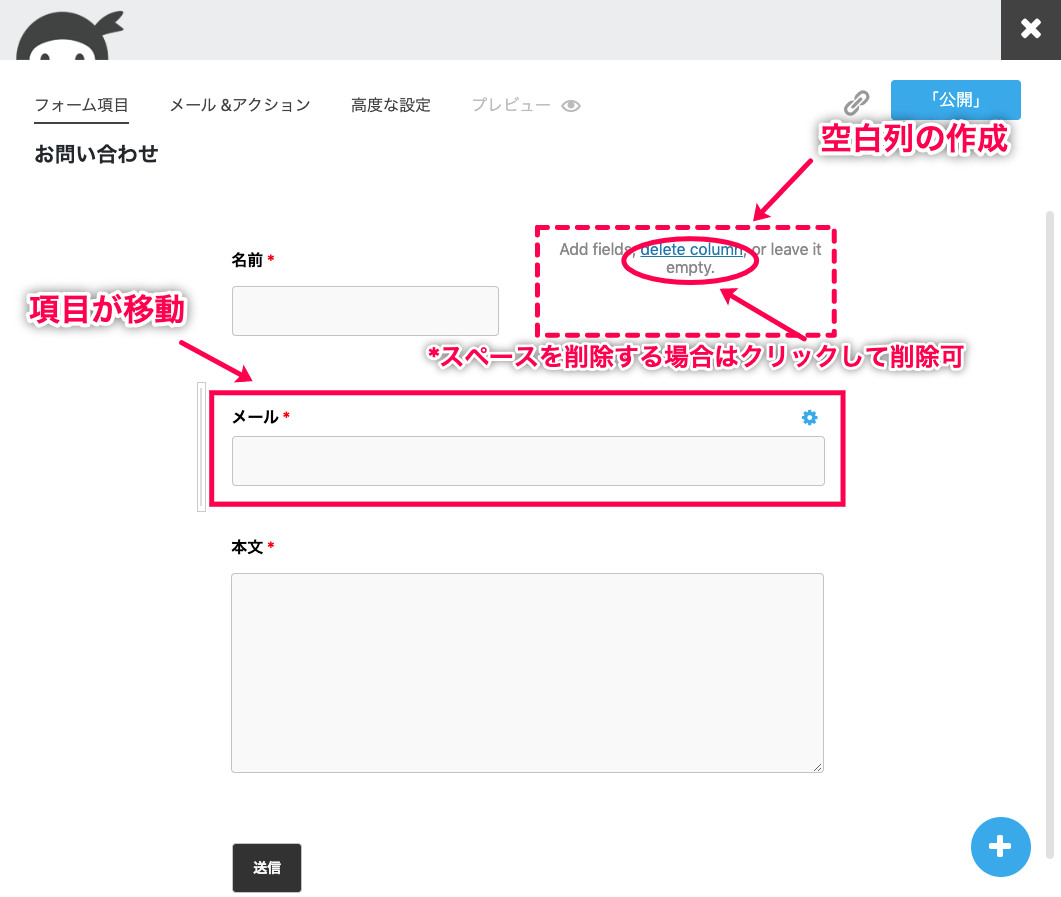The height and width of the screenshot is (897, 1061).
Task: Open the フォーム項目 tab
Action: click(81, 106)
